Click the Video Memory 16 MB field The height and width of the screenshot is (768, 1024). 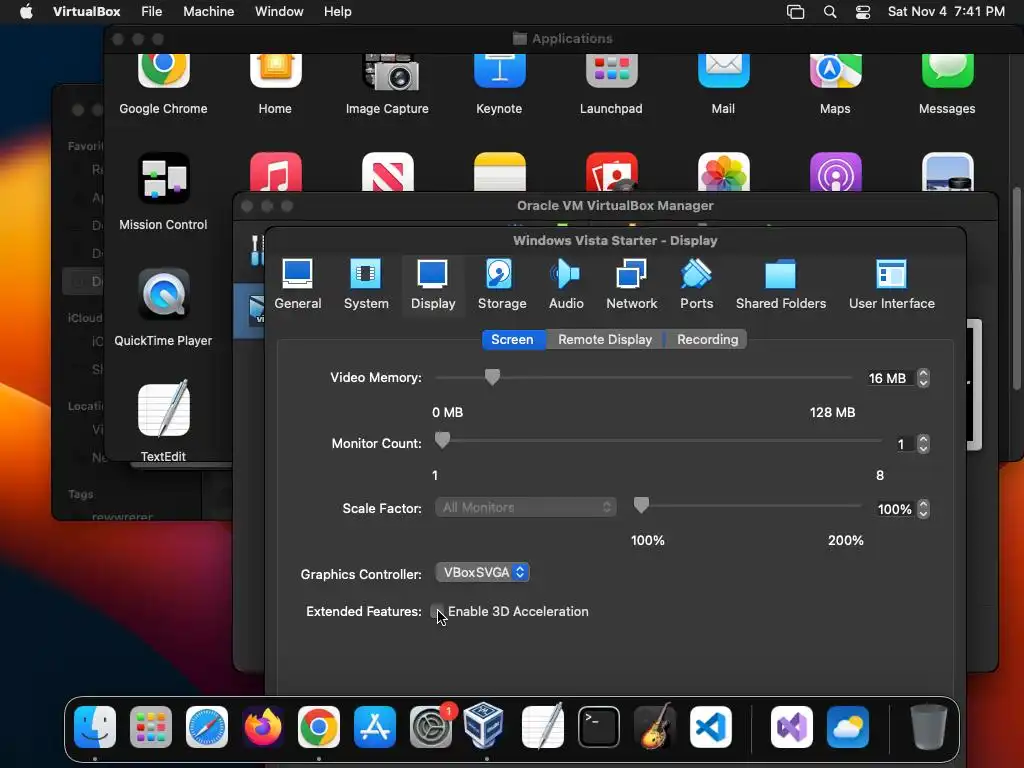[x=891, y=378]
